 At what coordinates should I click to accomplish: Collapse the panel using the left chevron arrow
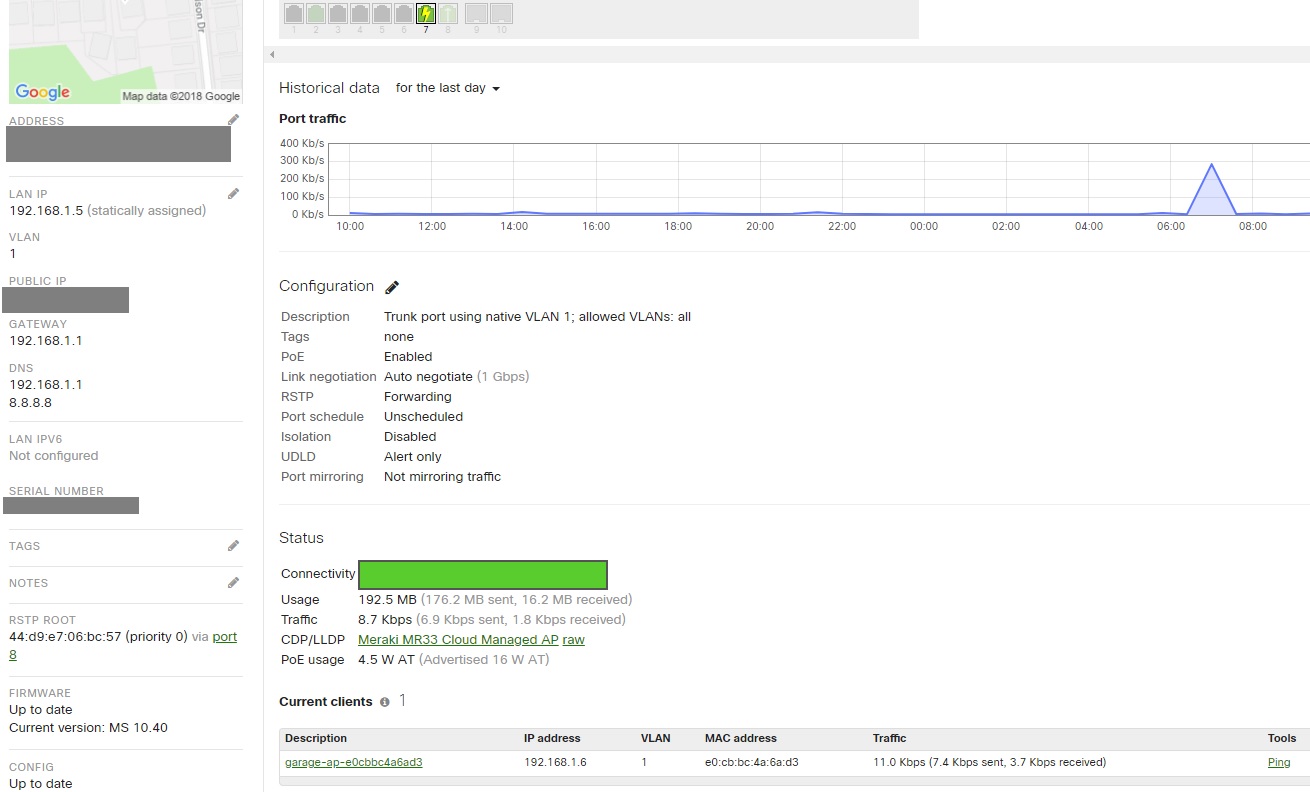tap(271, 54)
